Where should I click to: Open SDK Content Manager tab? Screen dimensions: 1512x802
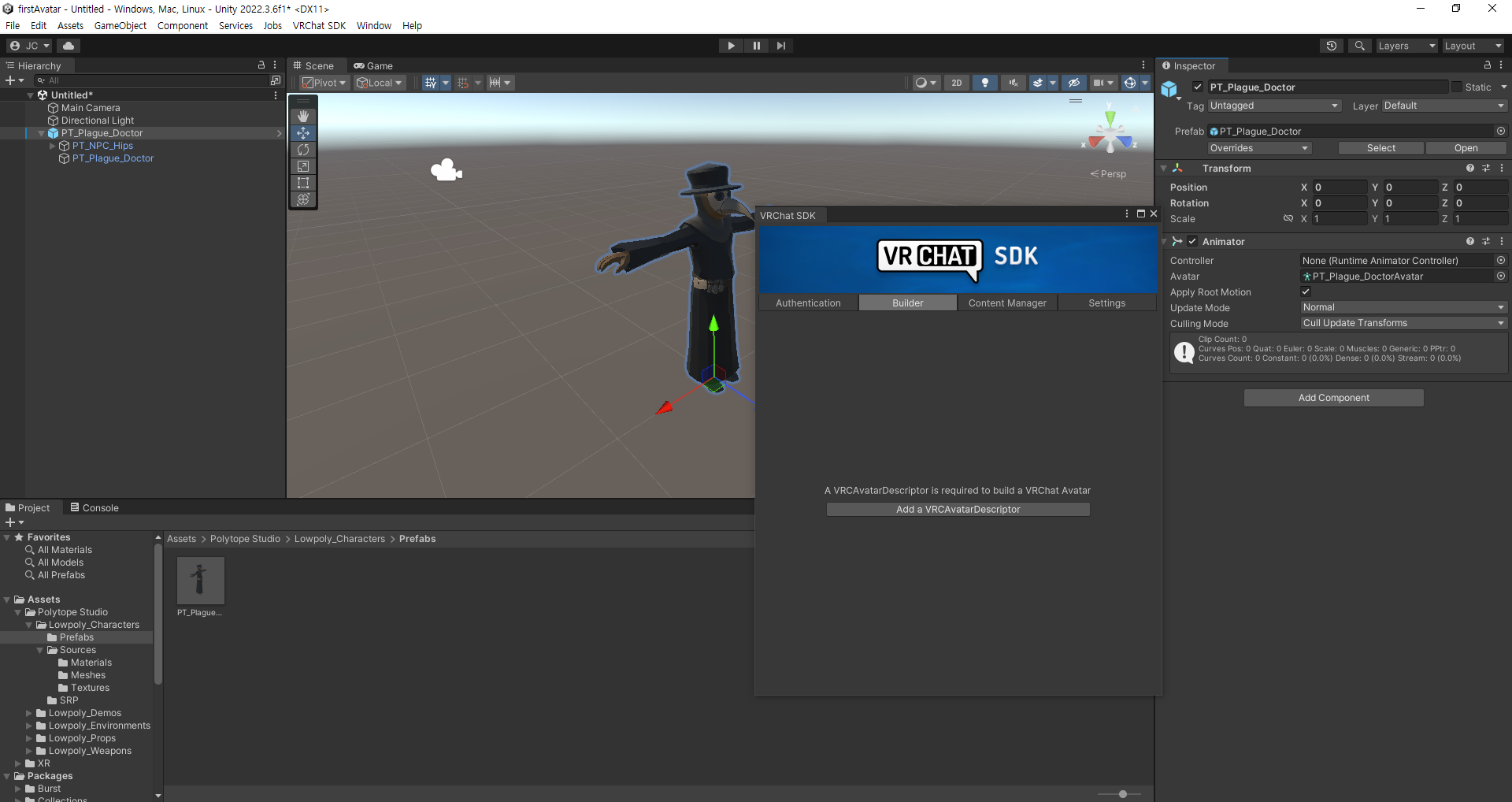pos(1007,303)
